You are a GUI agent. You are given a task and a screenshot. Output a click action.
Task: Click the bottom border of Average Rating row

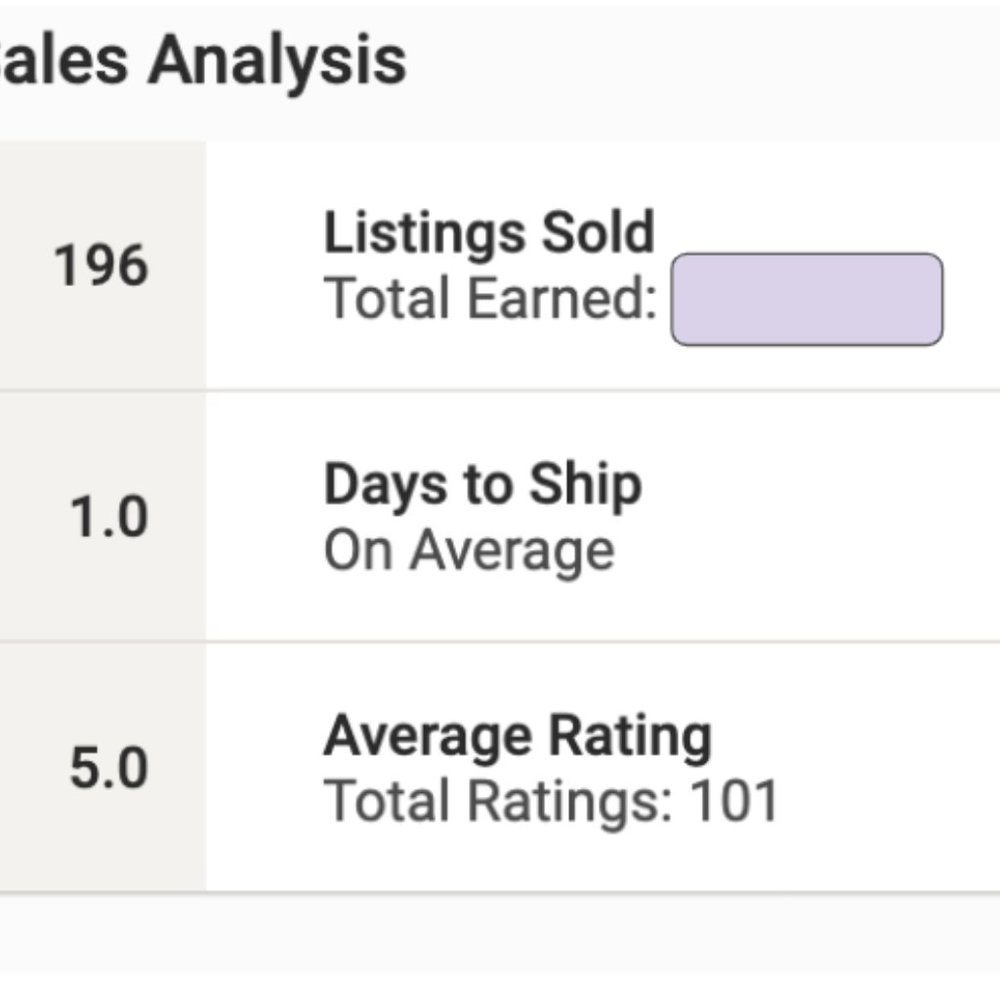pos(600,891)
